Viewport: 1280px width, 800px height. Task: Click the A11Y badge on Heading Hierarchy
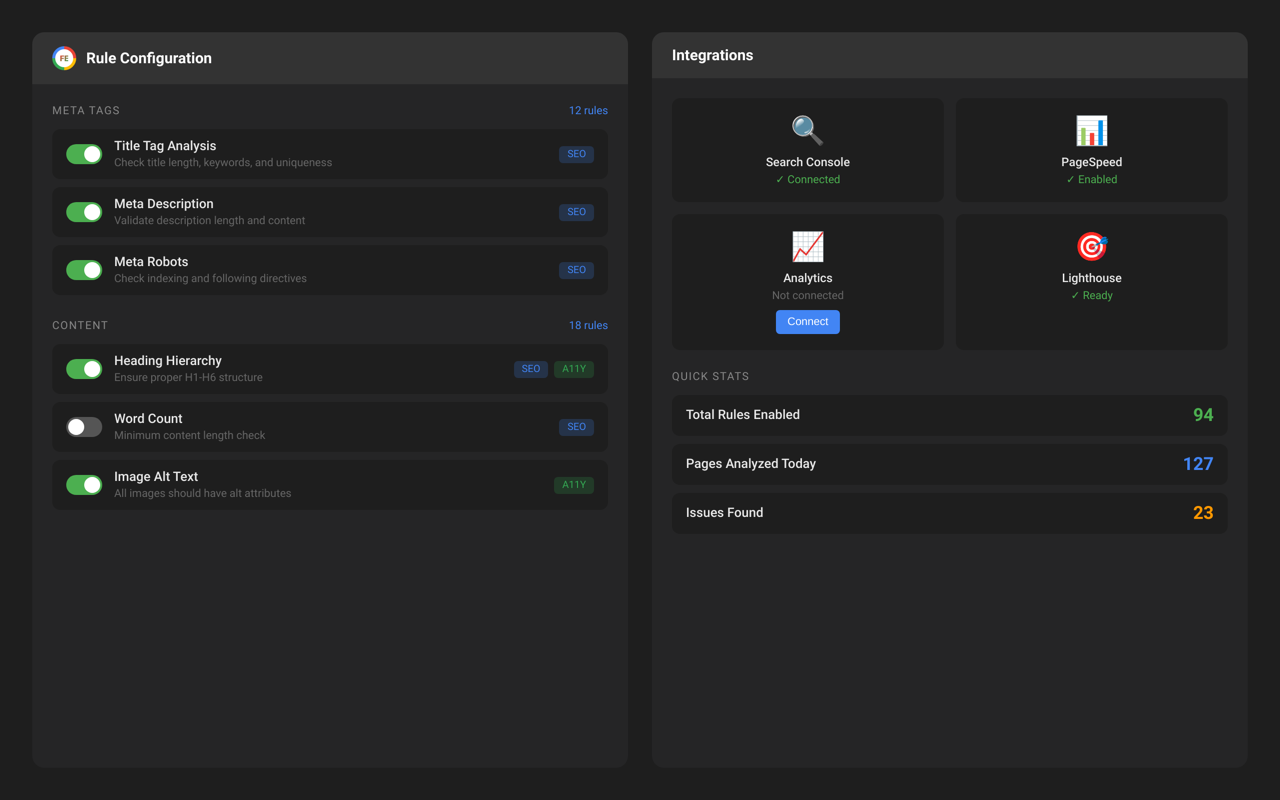pyautogui.click(x=573, y=368)
